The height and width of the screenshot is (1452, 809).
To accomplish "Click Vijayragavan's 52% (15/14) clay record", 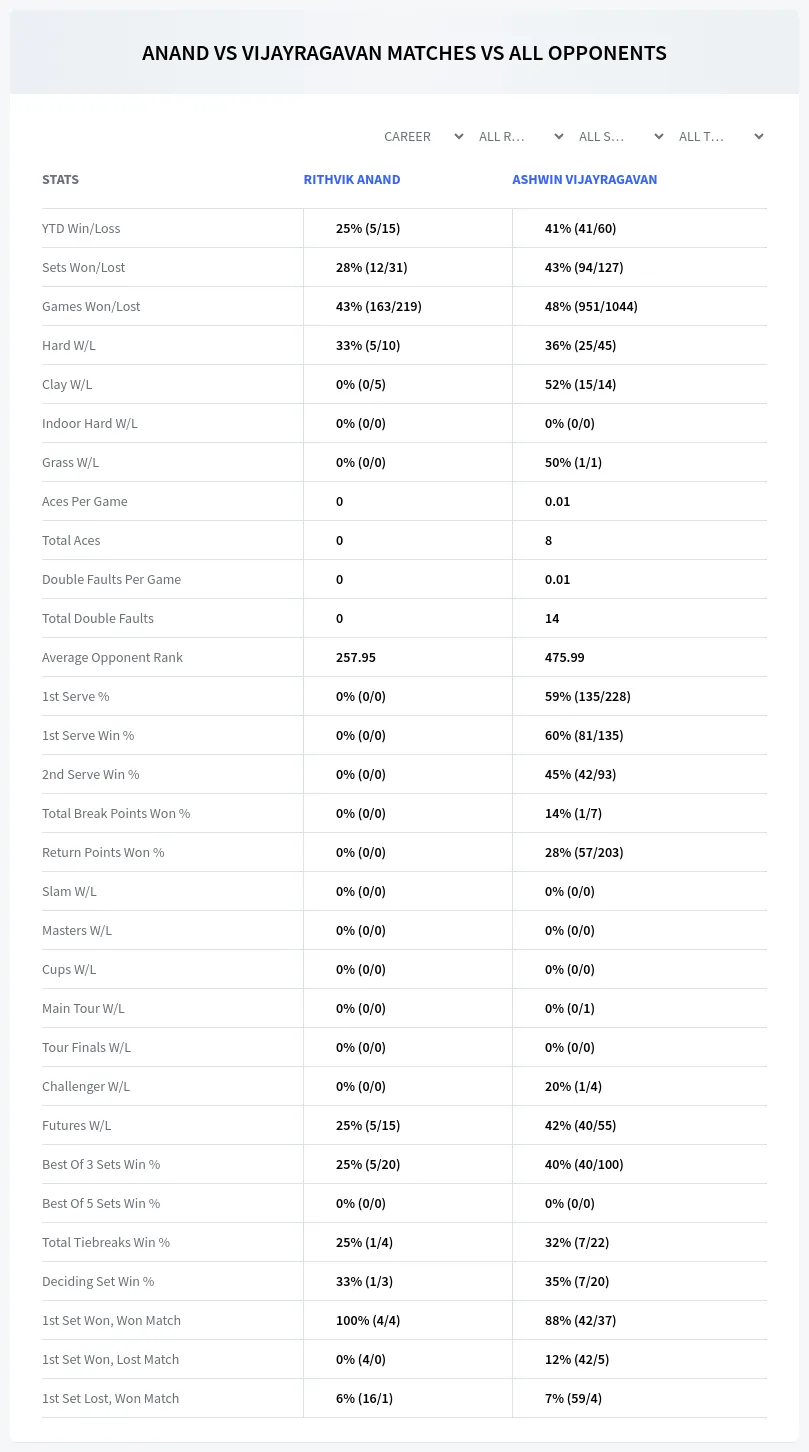I will click(x=581, y=384).
